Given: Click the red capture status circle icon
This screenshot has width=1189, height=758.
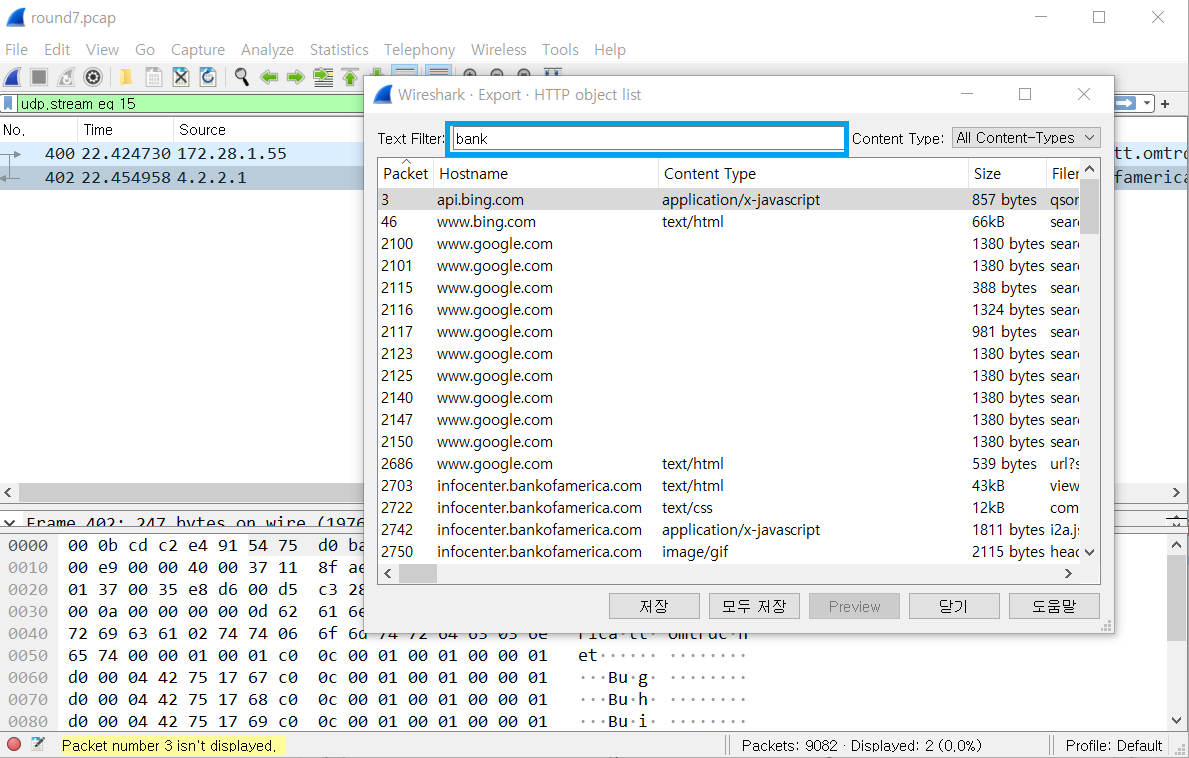Looking at the screenshot, I should (14, 744).
